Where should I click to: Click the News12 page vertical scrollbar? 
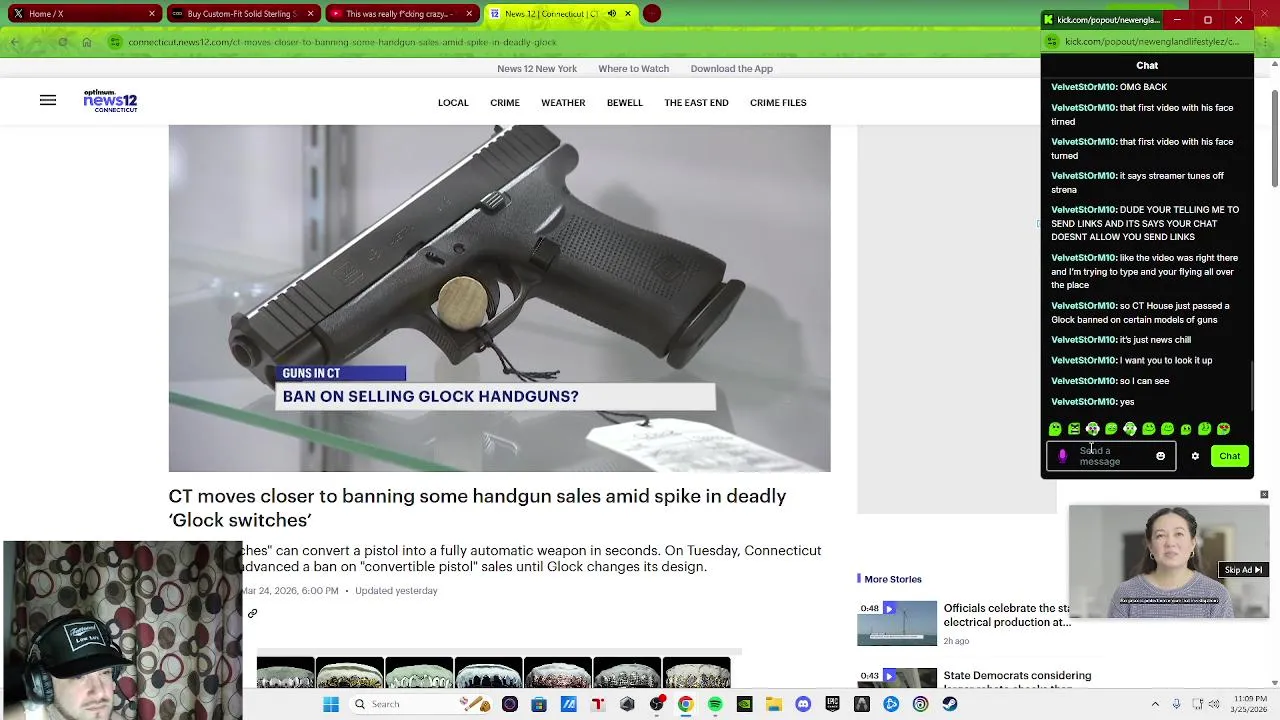(1274, 140)
